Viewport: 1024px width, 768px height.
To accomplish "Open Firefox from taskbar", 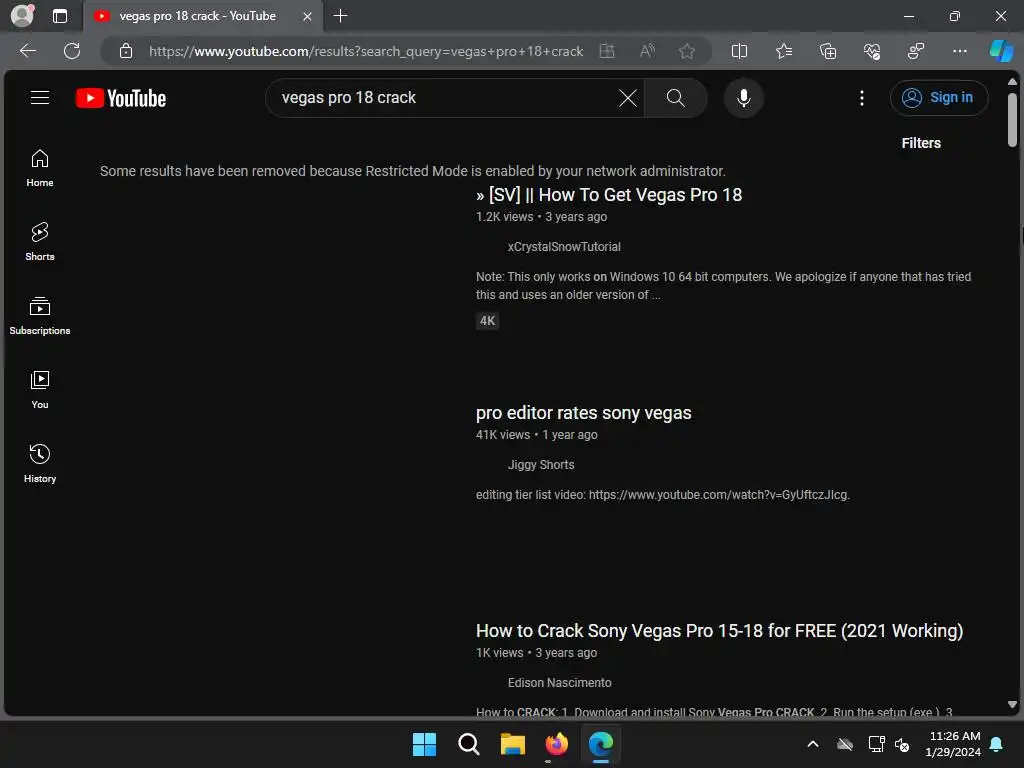I will point(556,744).
